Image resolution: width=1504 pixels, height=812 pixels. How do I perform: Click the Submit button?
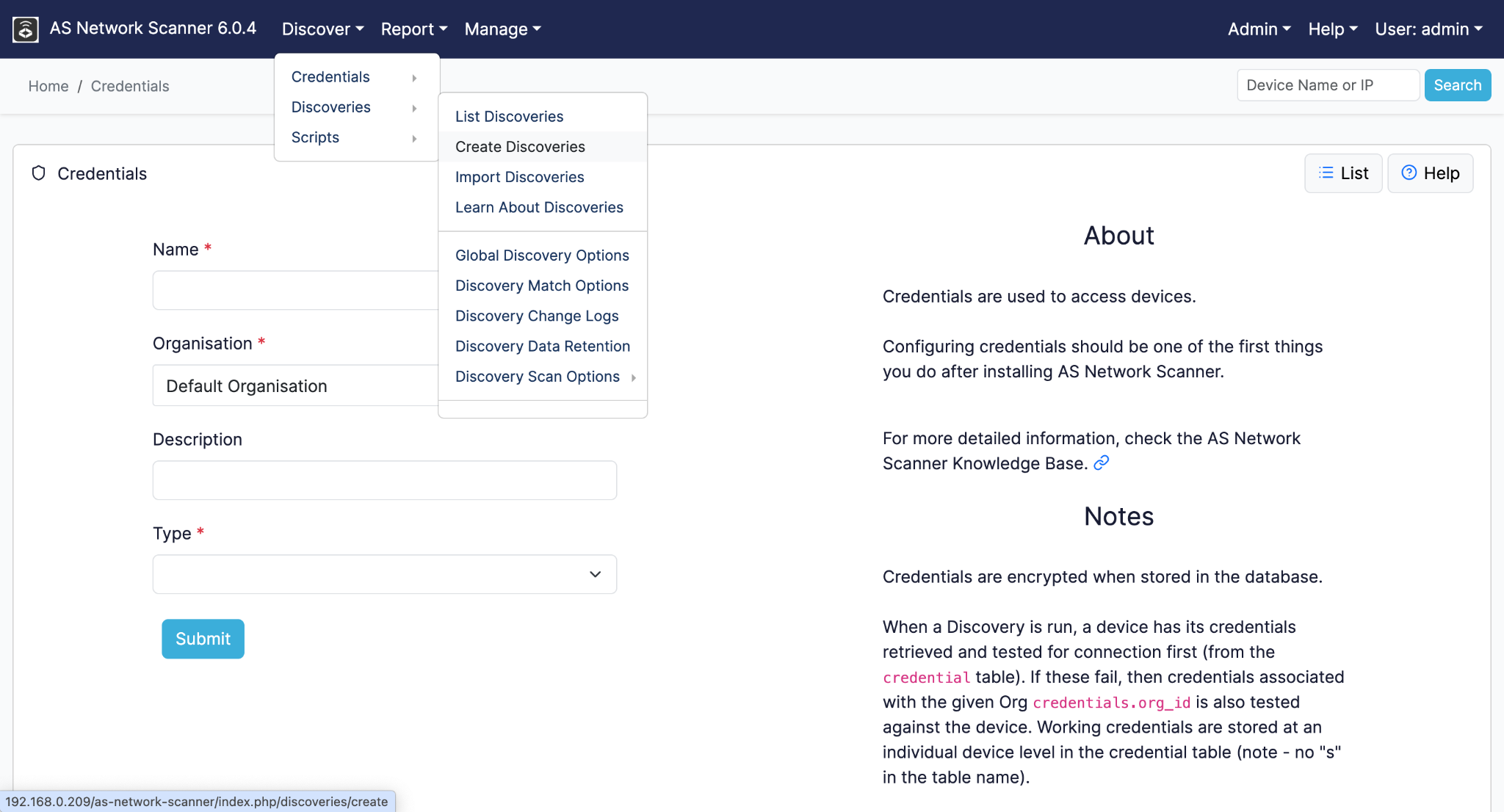pyautogui.click(x=203, y=639)
